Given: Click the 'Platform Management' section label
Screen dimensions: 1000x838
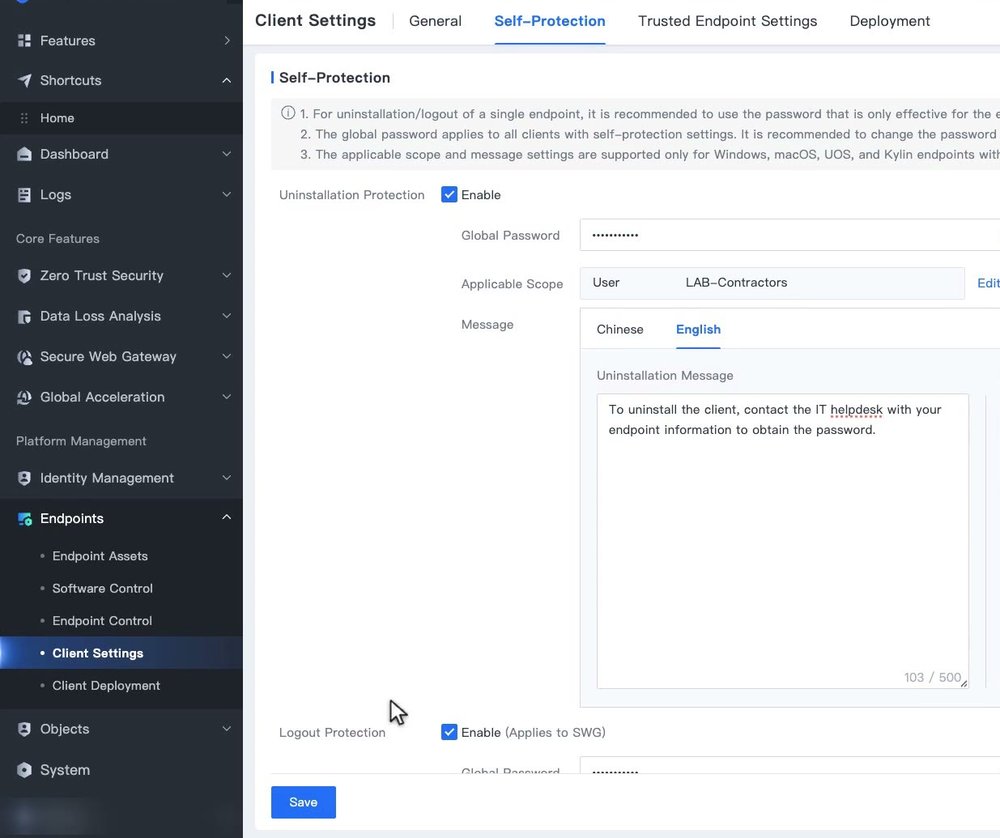Looking at the screenshot, I should point(81,441).
